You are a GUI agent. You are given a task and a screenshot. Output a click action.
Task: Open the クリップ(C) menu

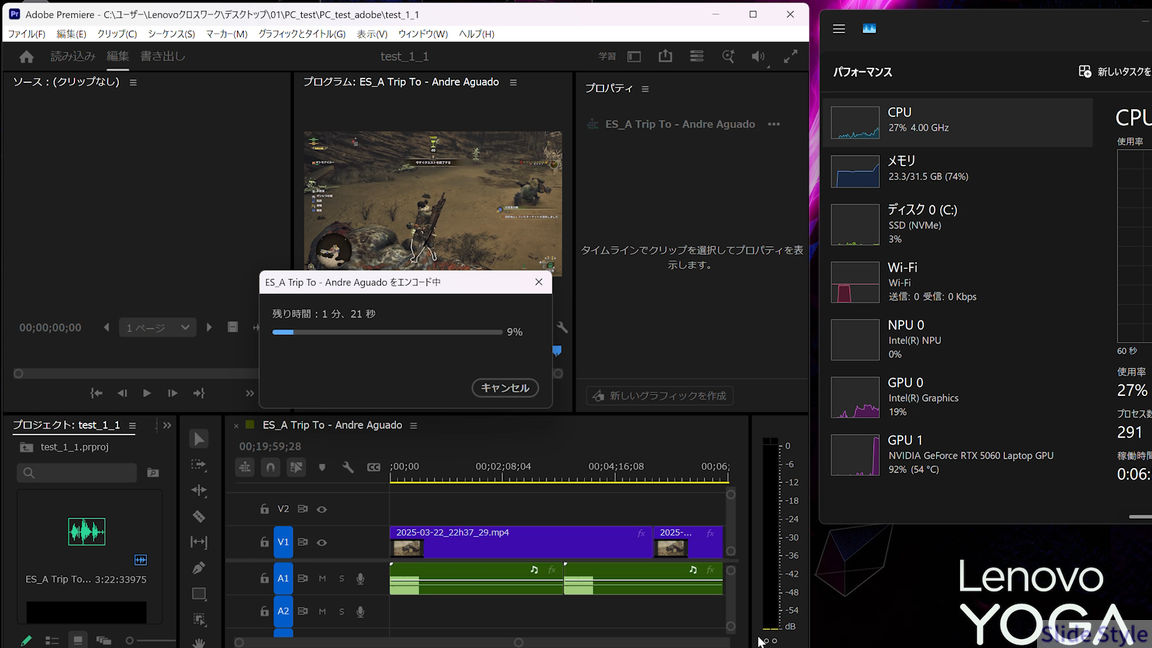[117, 34]
